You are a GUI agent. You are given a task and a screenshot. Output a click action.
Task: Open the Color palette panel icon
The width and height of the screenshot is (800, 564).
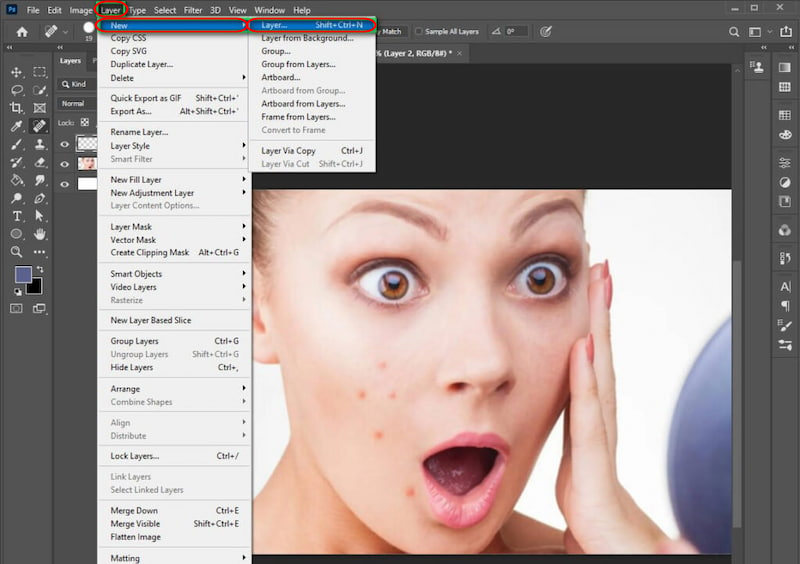pyautogui.click(x=785, y=135)
